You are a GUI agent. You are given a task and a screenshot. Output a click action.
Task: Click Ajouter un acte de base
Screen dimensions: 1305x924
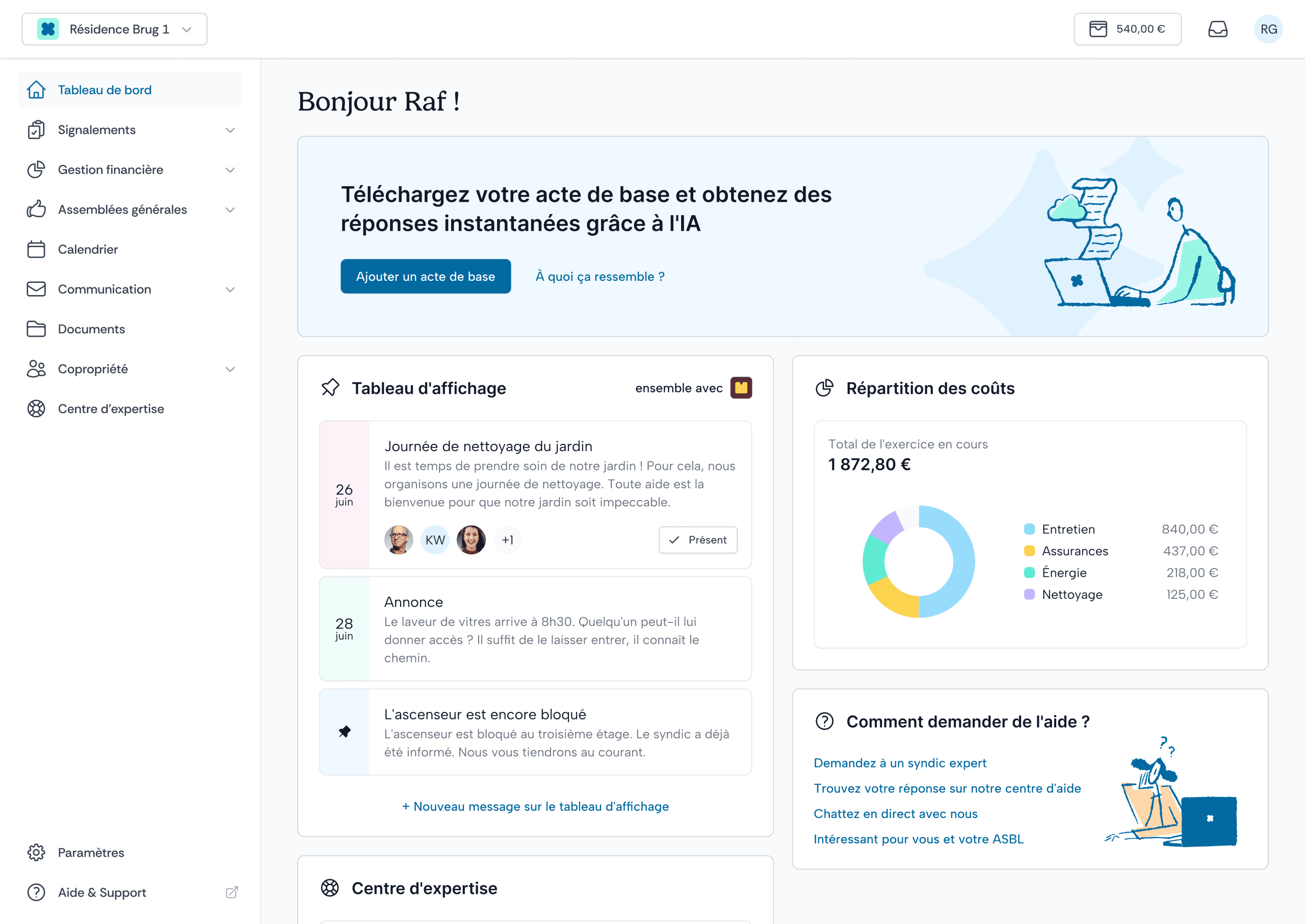425,277
